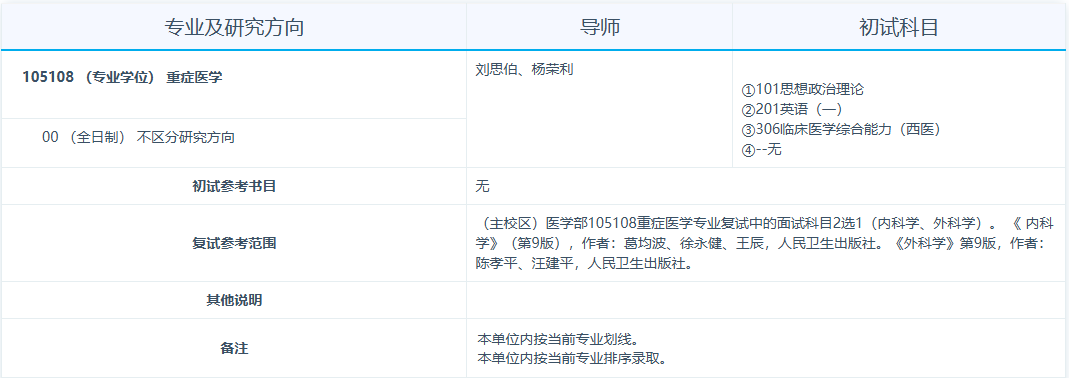
Task: Click the 备注 row label
Action: click(x=234, y=348)
